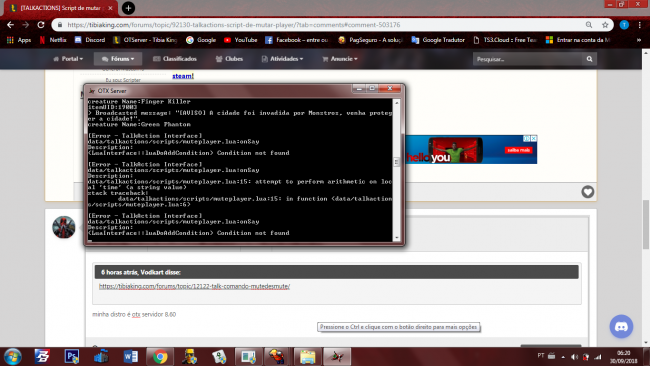Open the Chrome three-dot menu
Screen dimensions: 650x366
coord(640,25)
